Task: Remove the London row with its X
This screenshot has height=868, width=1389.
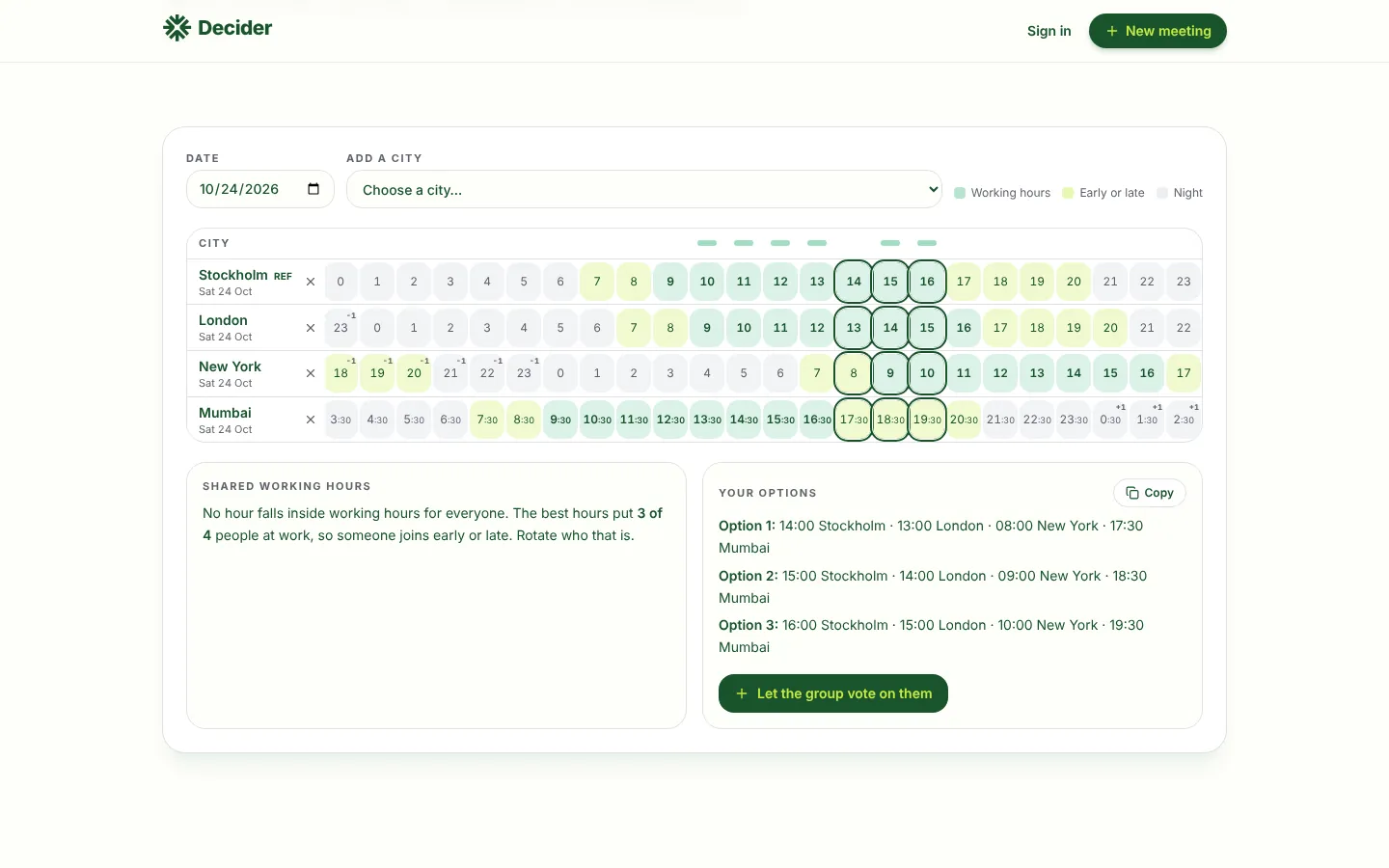Action: point(311,328)
